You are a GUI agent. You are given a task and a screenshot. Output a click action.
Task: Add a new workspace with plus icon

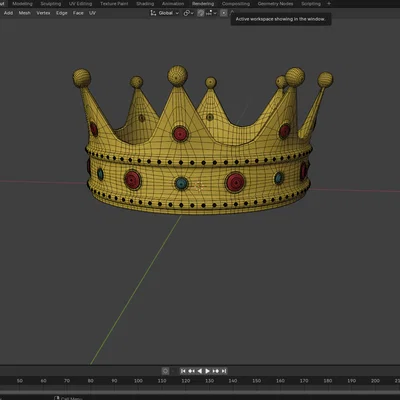click(x=329, y=4)
